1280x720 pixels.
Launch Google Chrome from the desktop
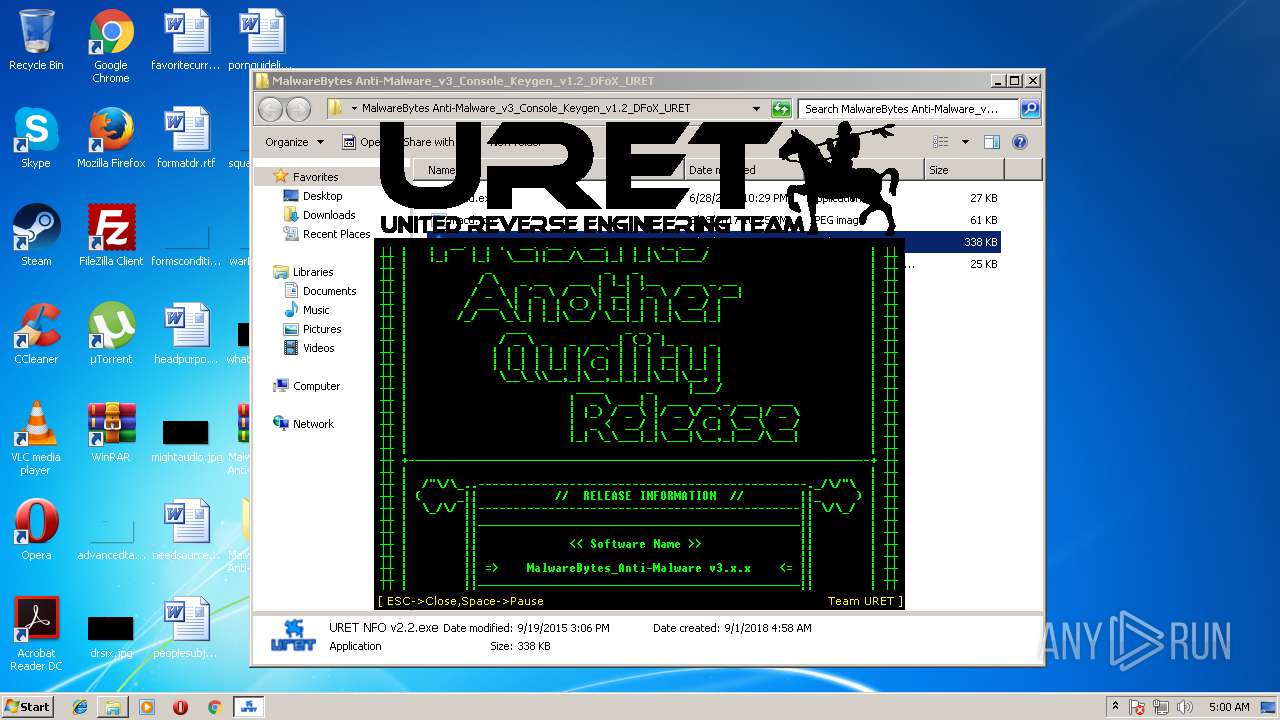click(111, 47)
